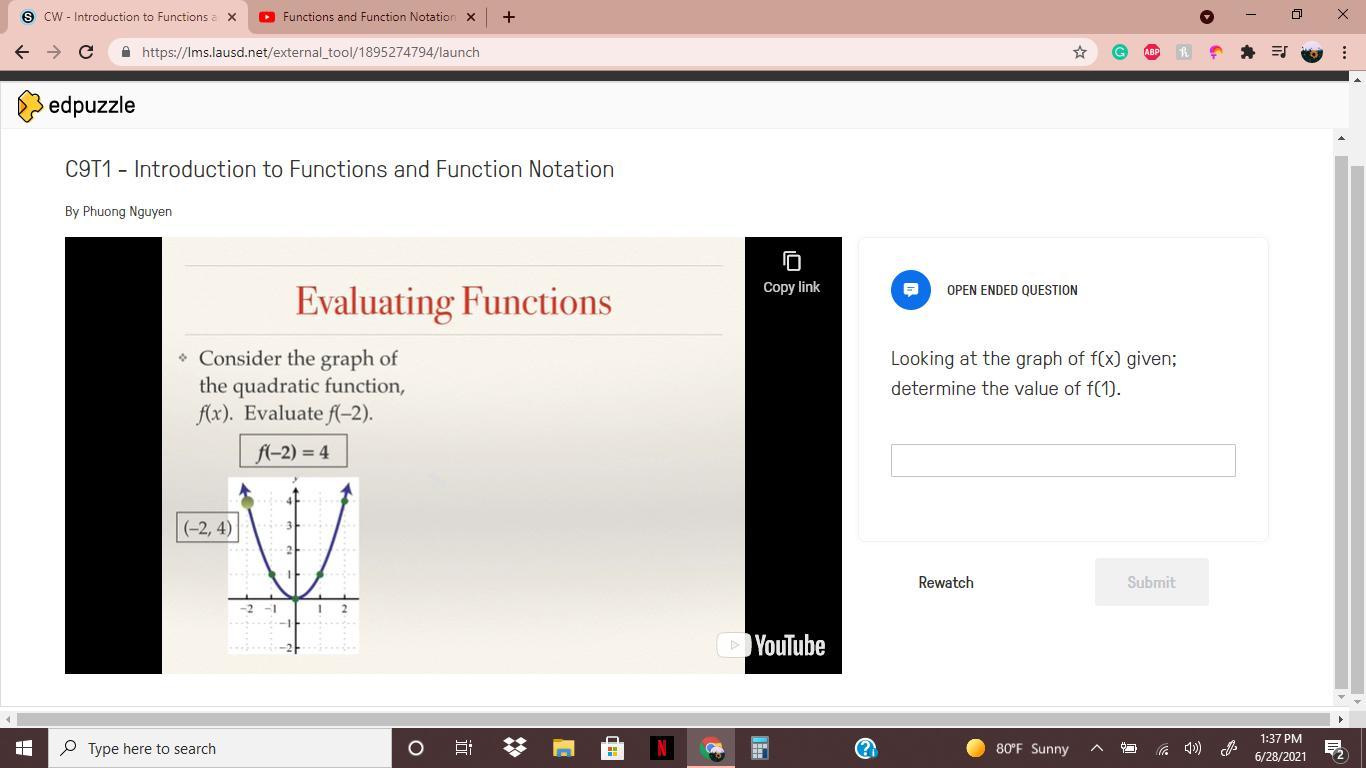This screenshot has height=768, width=1366.
Task: Open Task View on taskbar
Action: (464, 748)
